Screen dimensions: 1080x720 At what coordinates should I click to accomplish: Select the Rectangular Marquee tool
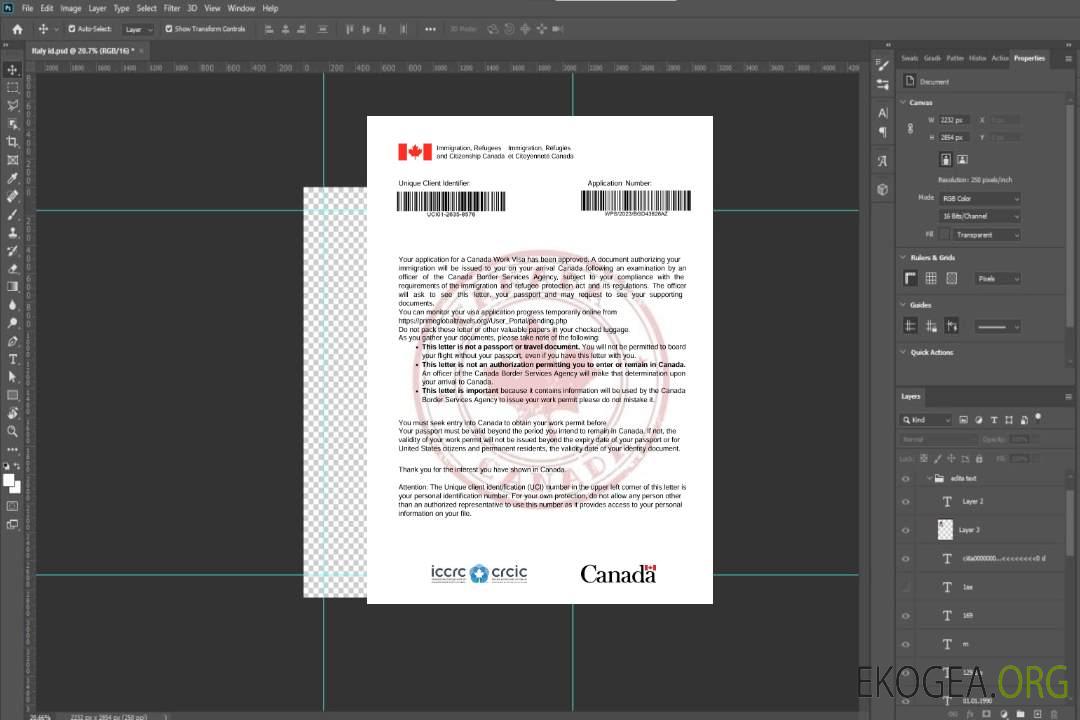12,88
